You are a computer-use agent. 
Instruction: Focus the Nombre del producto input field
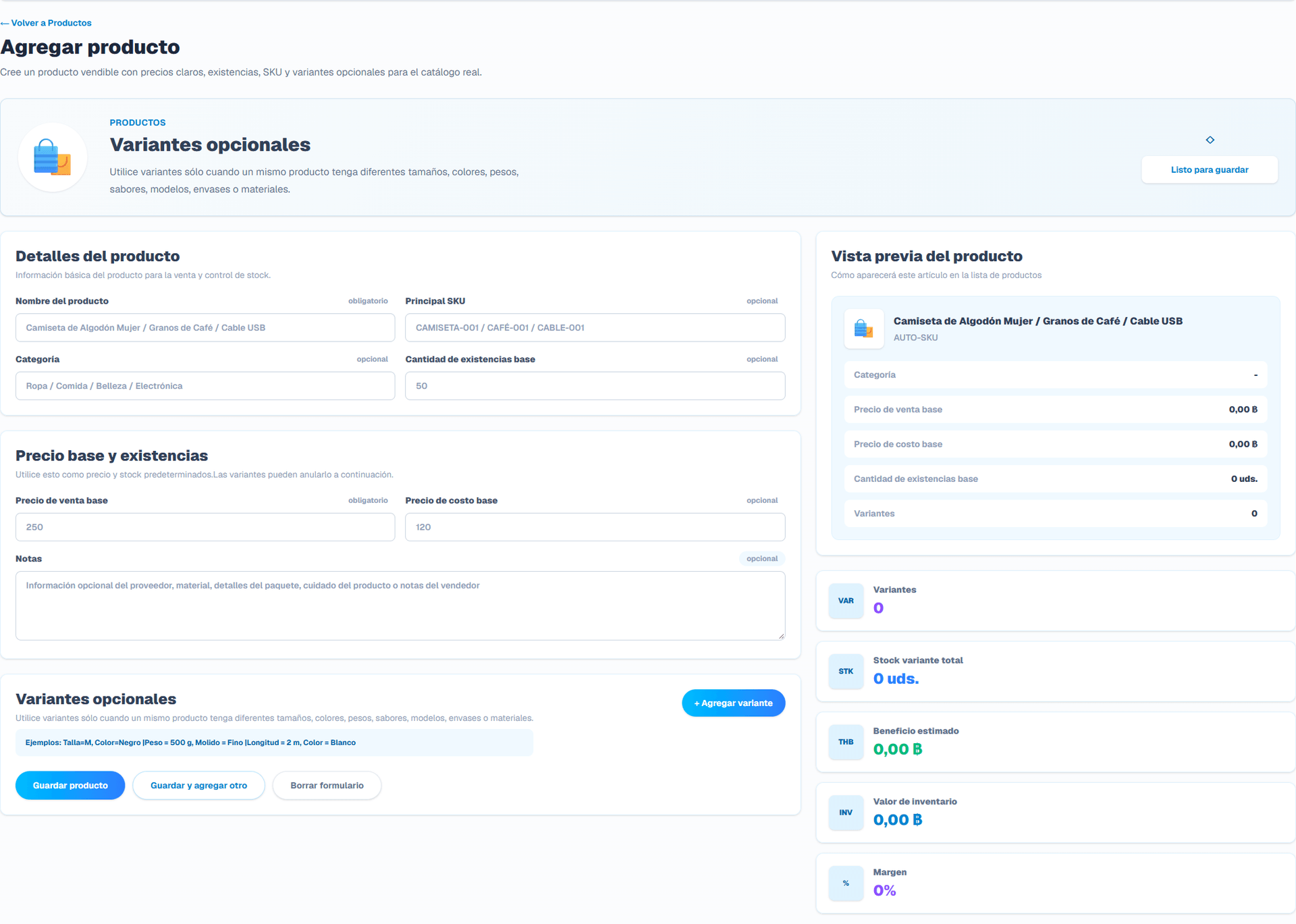(x=205, y=327)
